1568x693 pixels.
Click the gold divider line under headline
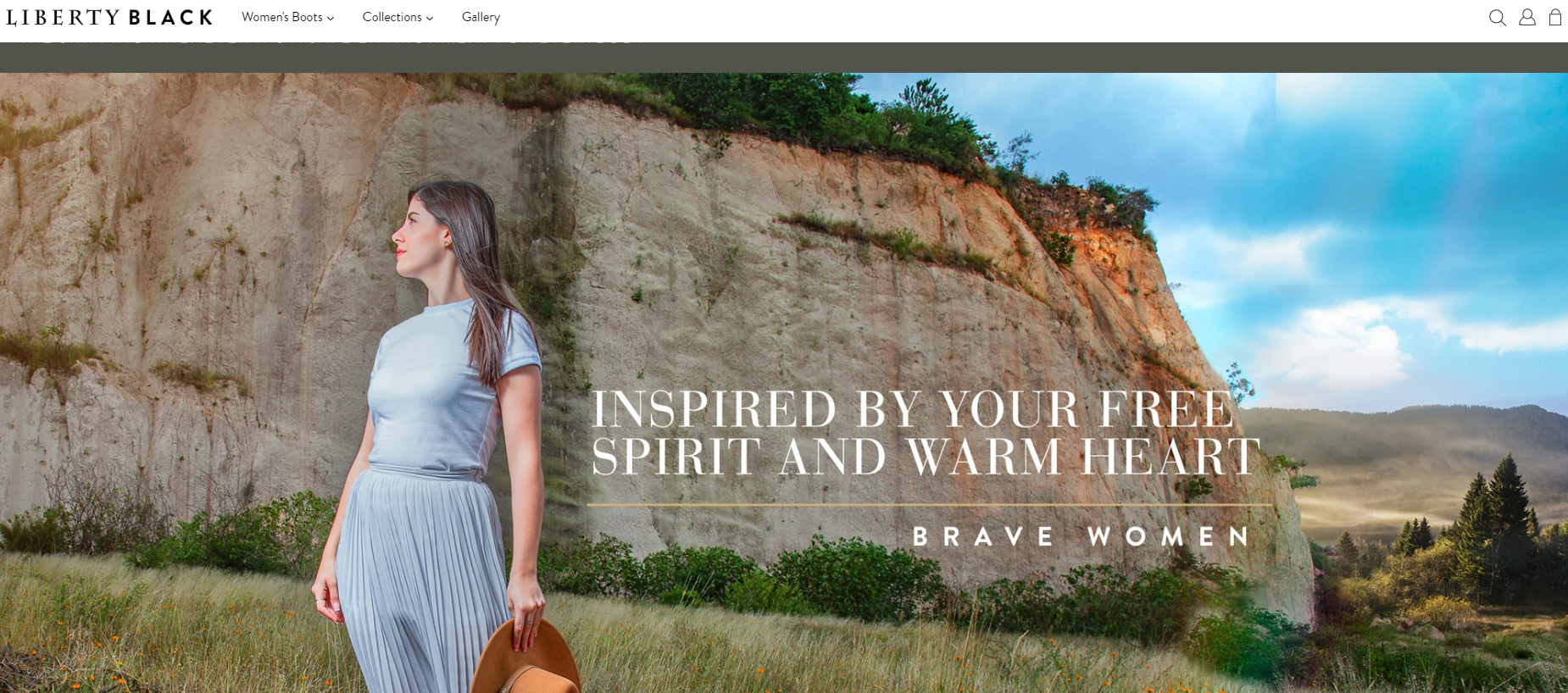pyautogui.click(x=930, y=505)
